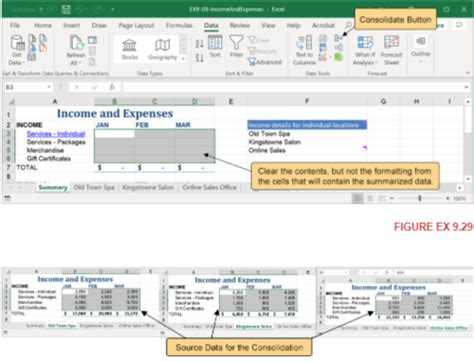This screenshot has width=474, height=362.
Task: Open the Review ribbon tab
Action: pos(239,25)
